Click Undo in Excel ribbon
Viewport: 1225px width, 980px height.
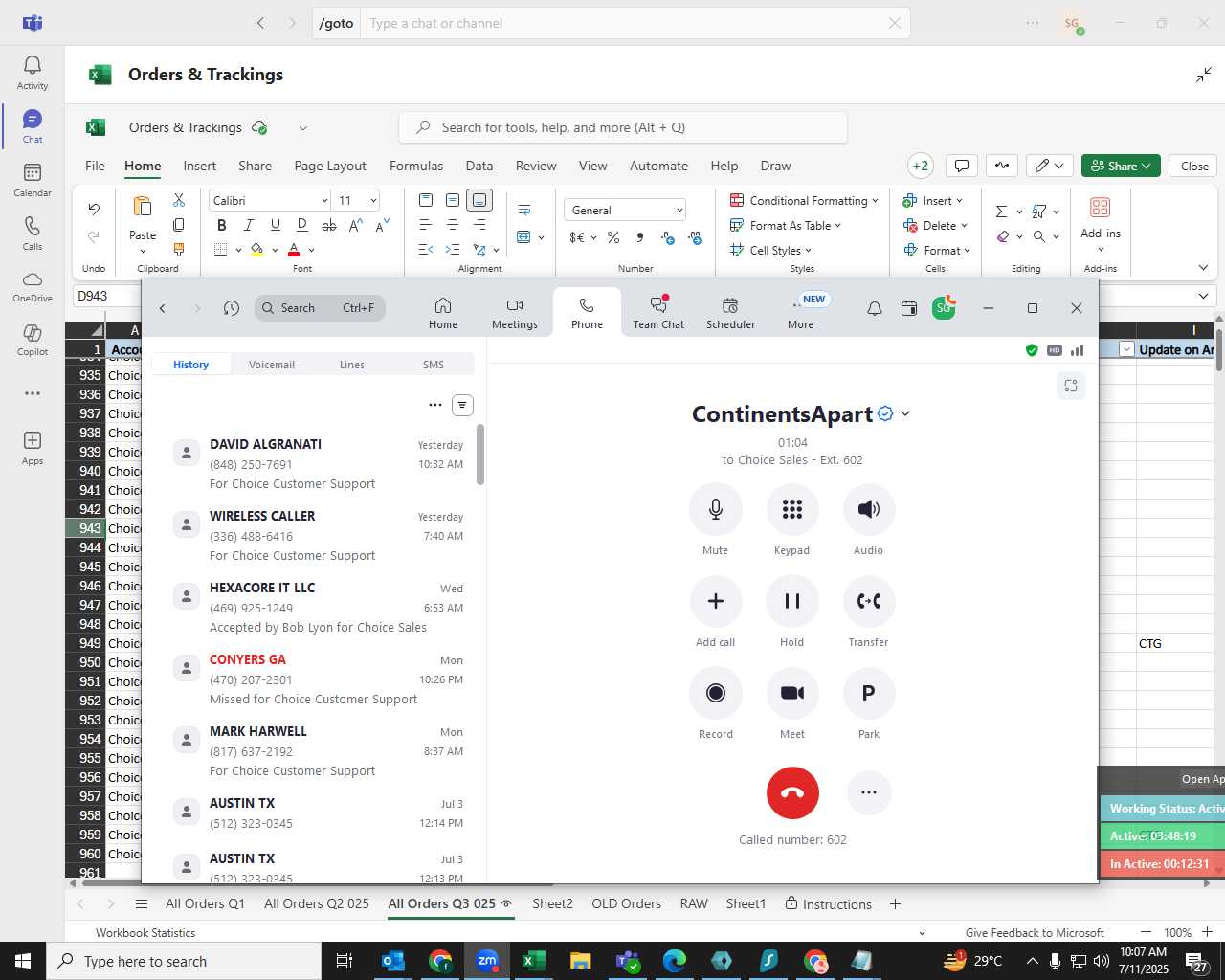pyautogui.click(x=94, y=209)
